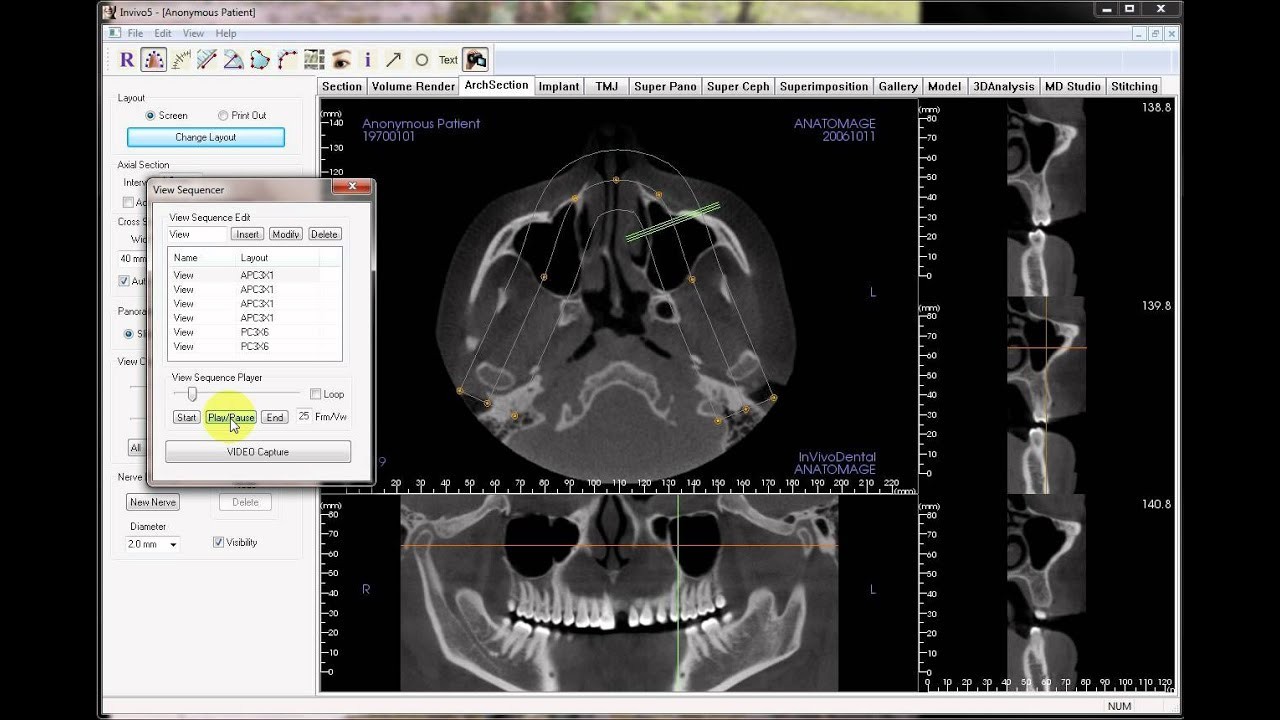Select the area measurement tool
This screenshot has height=720, width=1280.
[x=260, y=60]
